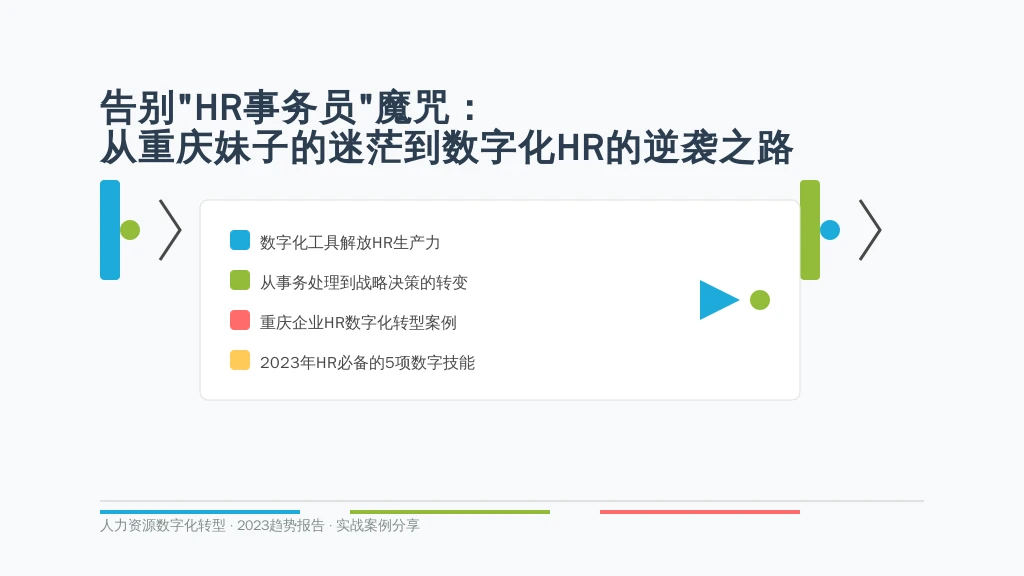Click the red square bullet for 重庆企业HR

[x=240, y=320]
